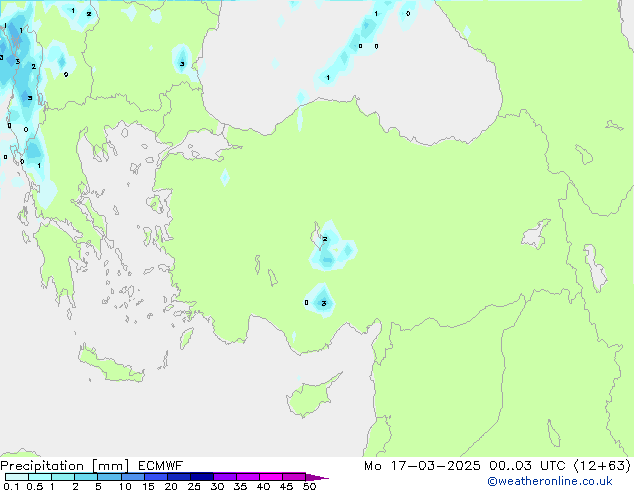Screen dimensions: 634x490
Task: Click the value 3 in the southern Turkey rain patch
Action: [x=323, y=303]
